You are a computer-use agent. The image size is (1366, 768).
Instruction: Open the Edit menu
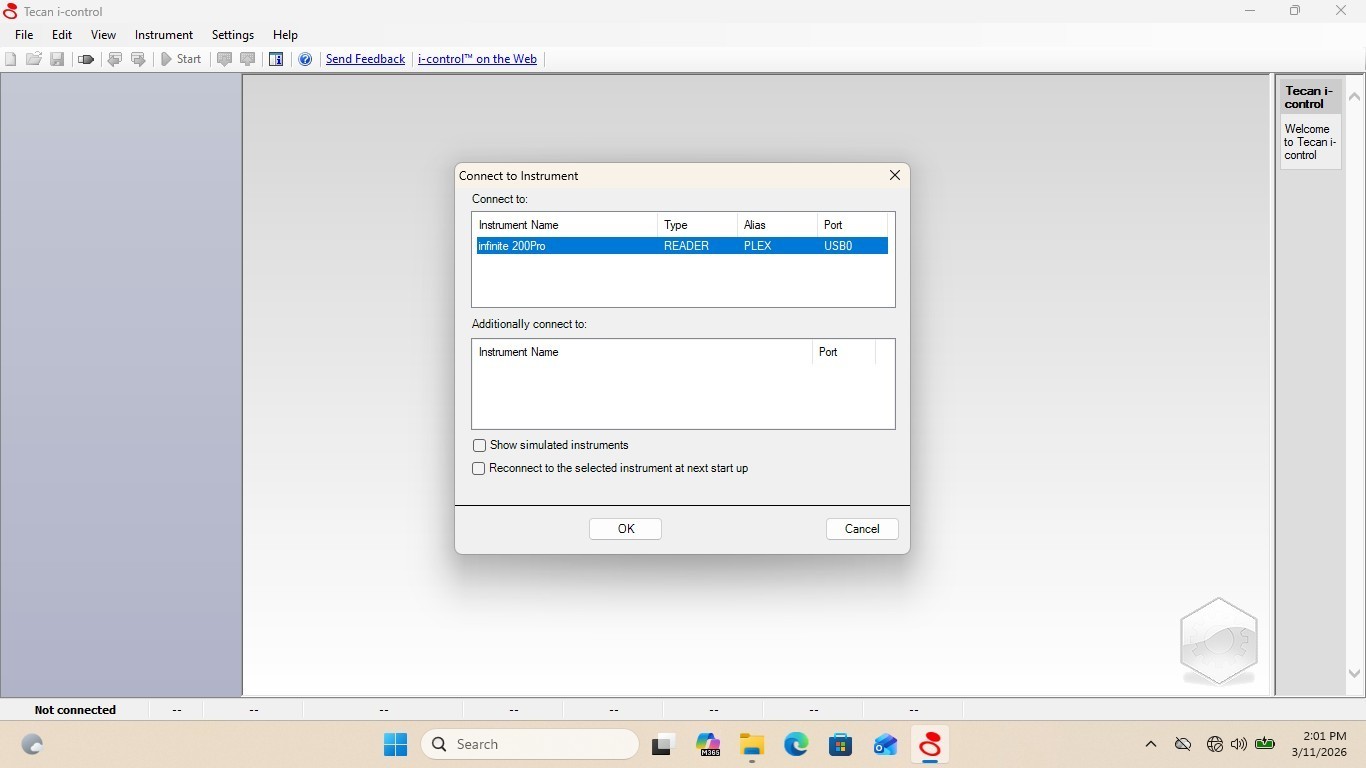click(x=62, y=34)
